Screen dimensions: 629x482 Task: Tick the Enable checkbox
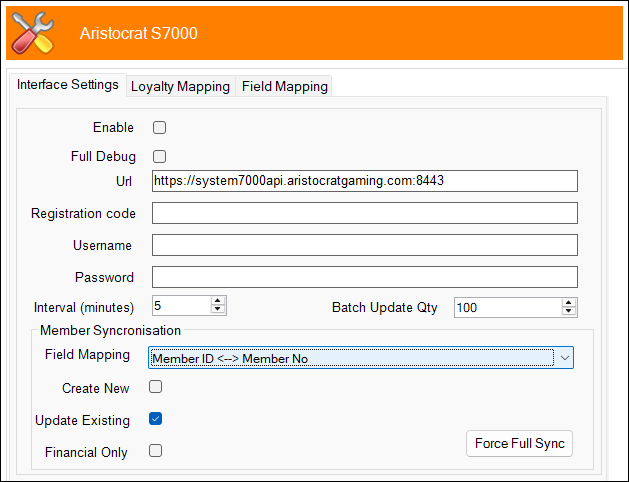coord(159,128)
